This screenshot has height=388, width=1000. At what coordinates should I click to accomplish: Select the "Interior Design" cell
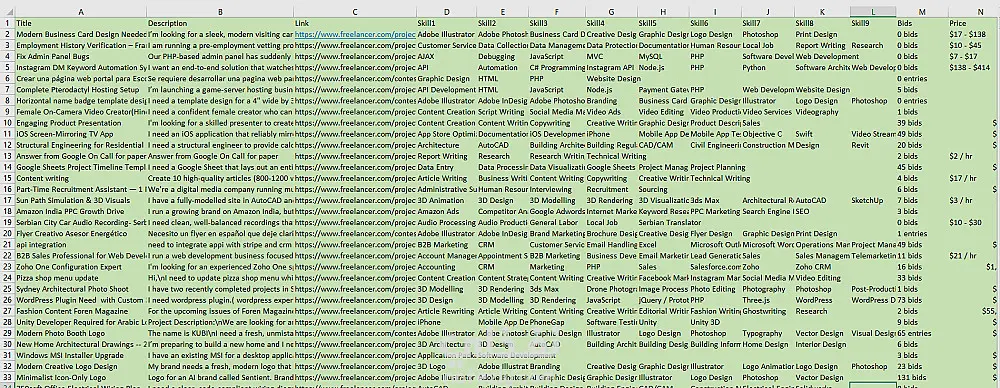click(822, 345)
